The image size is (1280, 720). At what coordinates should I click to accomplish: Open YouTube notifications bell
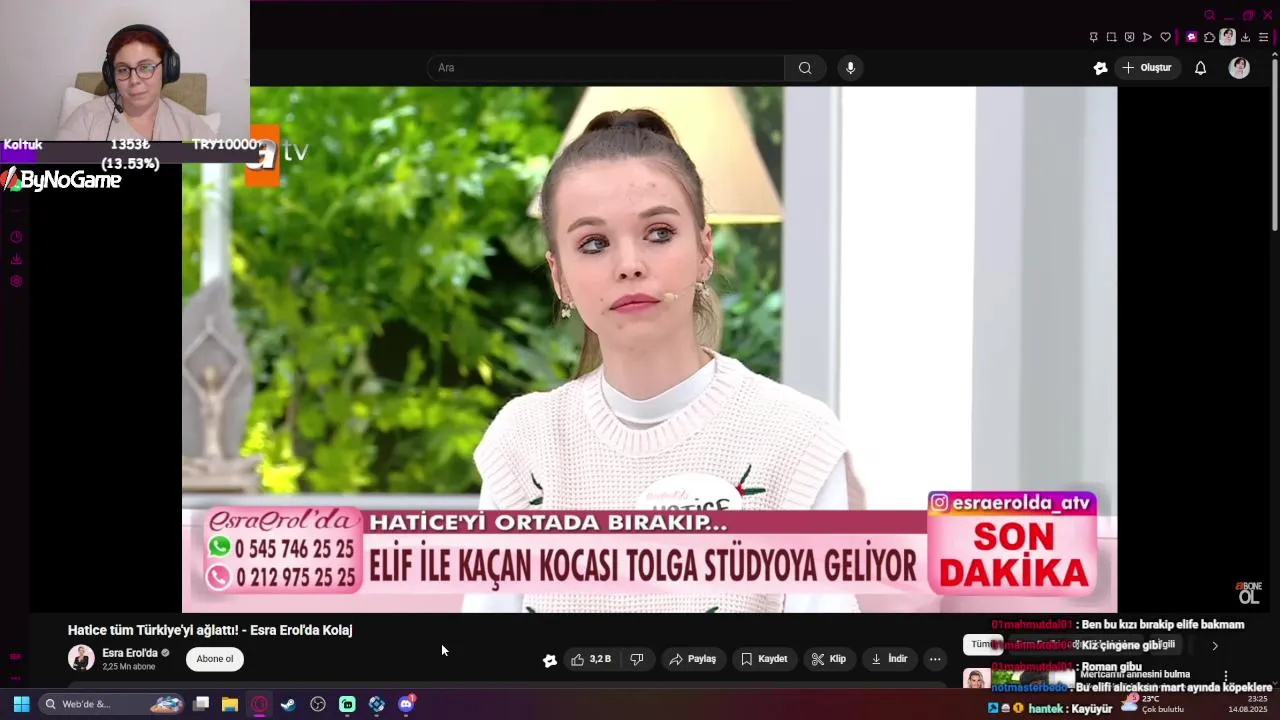pyautogui.click(x=1200, y=68)
